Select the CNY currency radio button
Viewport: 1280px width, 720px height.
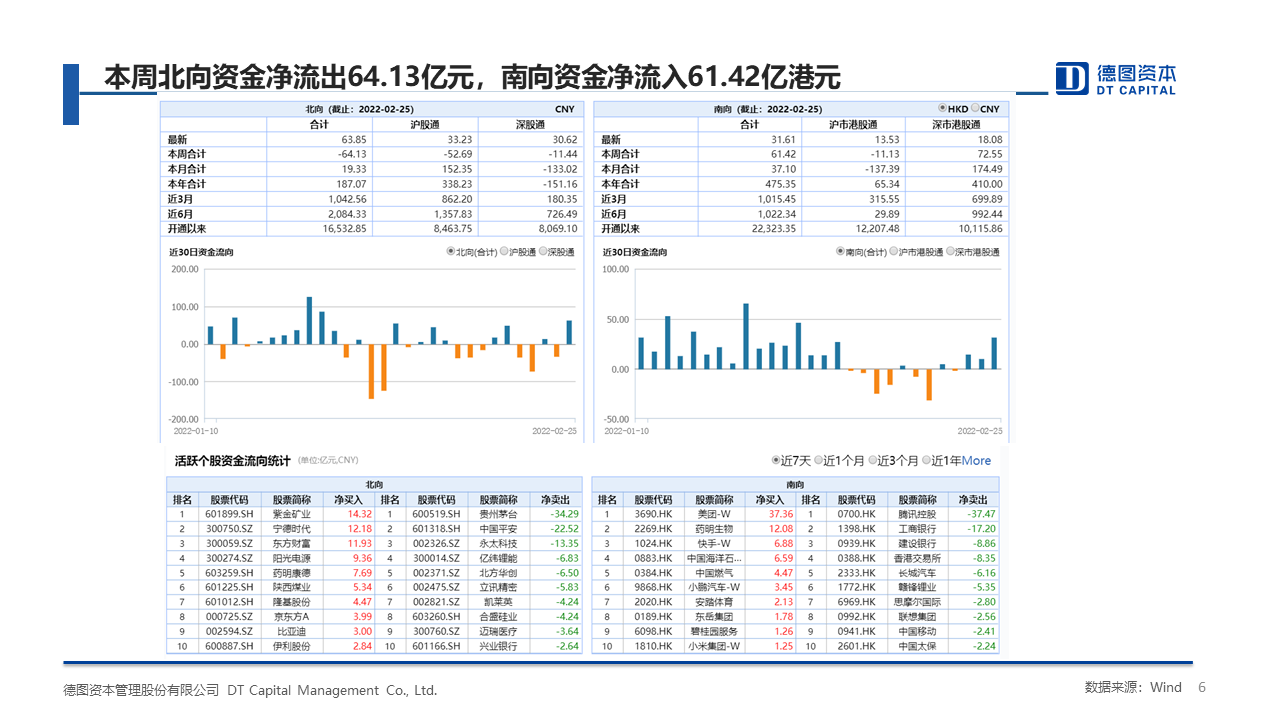[x=976, y=108]
